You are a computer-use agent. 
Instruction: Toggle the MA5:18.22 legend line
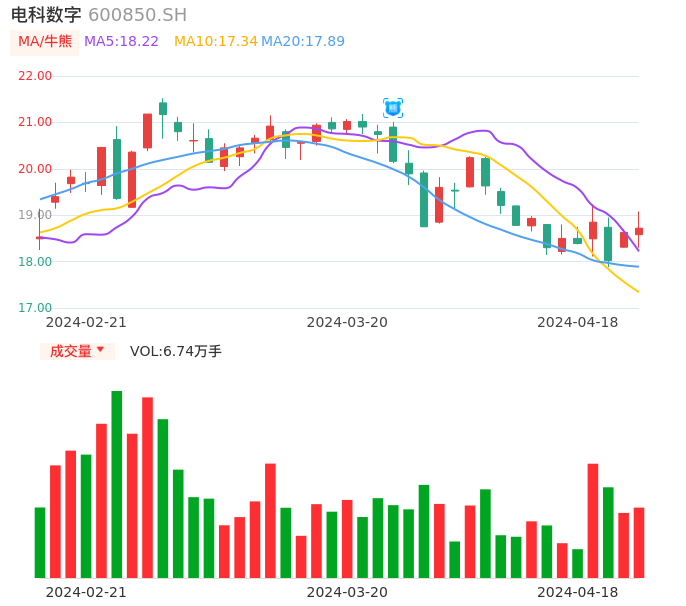point(121,42)
